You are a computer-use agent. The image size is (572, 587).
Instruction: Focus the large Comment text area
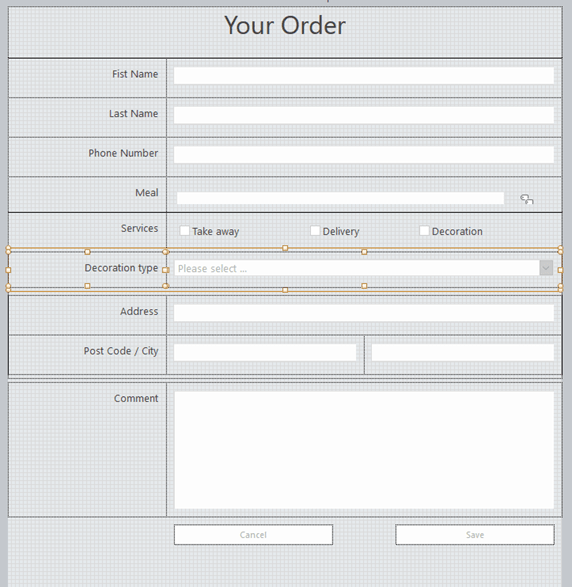364,450
